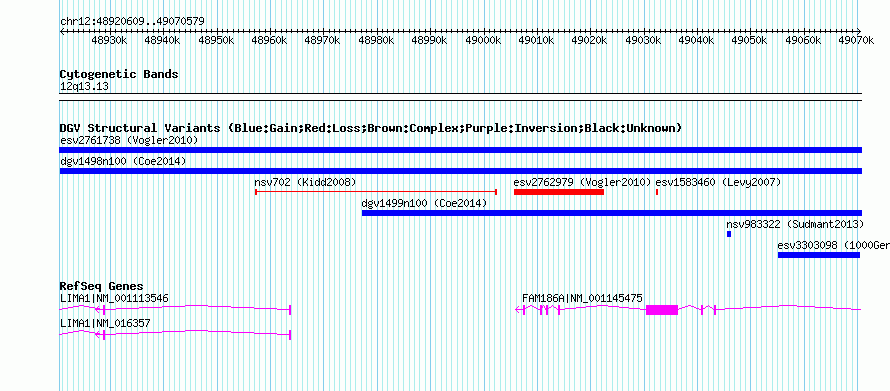Click the large FAM186A exon block

[662, 310]
